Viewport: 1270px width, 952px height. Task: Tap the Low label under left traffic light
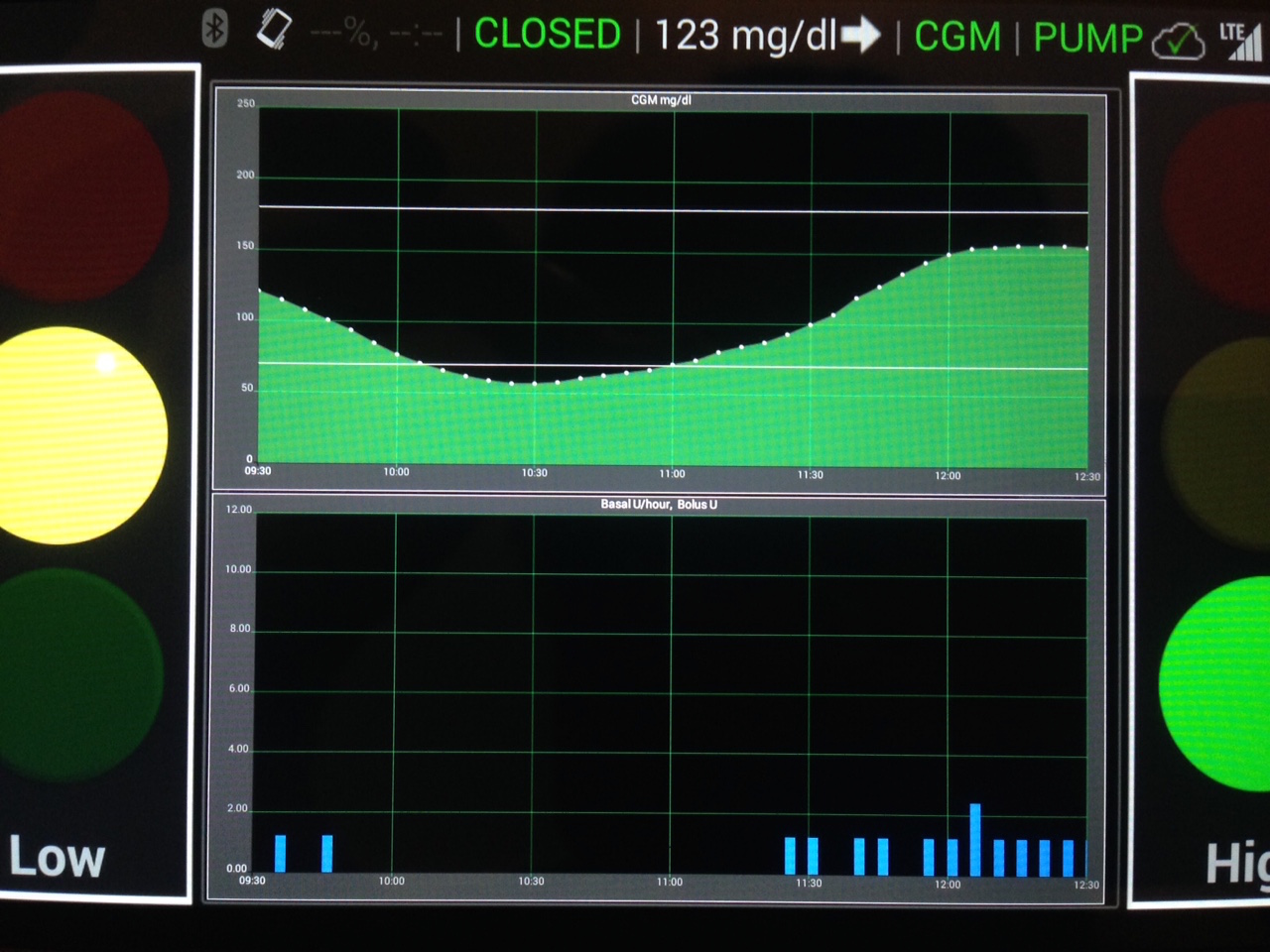pyautogui.click(x=58, y=857)
